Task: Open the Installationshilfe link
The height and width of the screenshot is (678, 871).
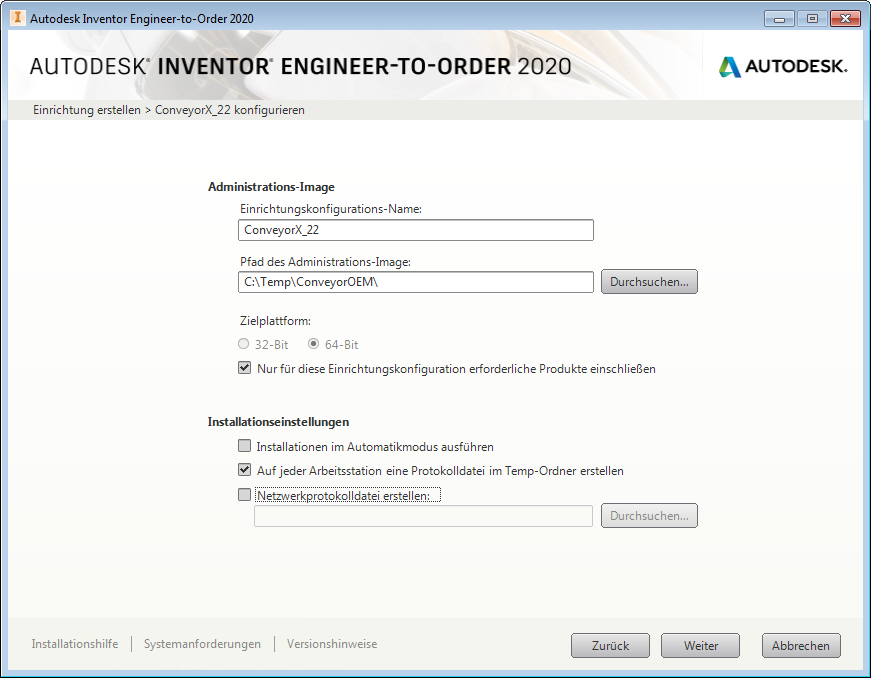Action: tap(75, 644)
